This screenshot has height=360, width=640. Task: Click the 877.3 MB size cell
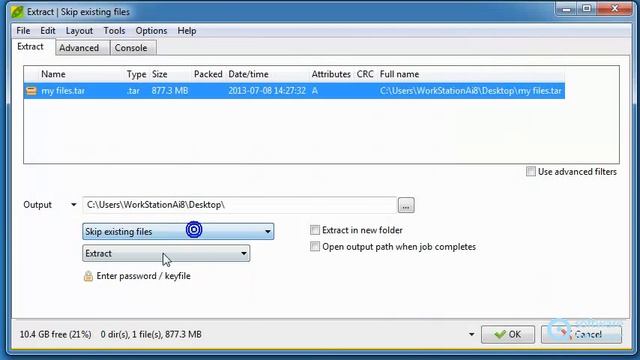[170, 91]
